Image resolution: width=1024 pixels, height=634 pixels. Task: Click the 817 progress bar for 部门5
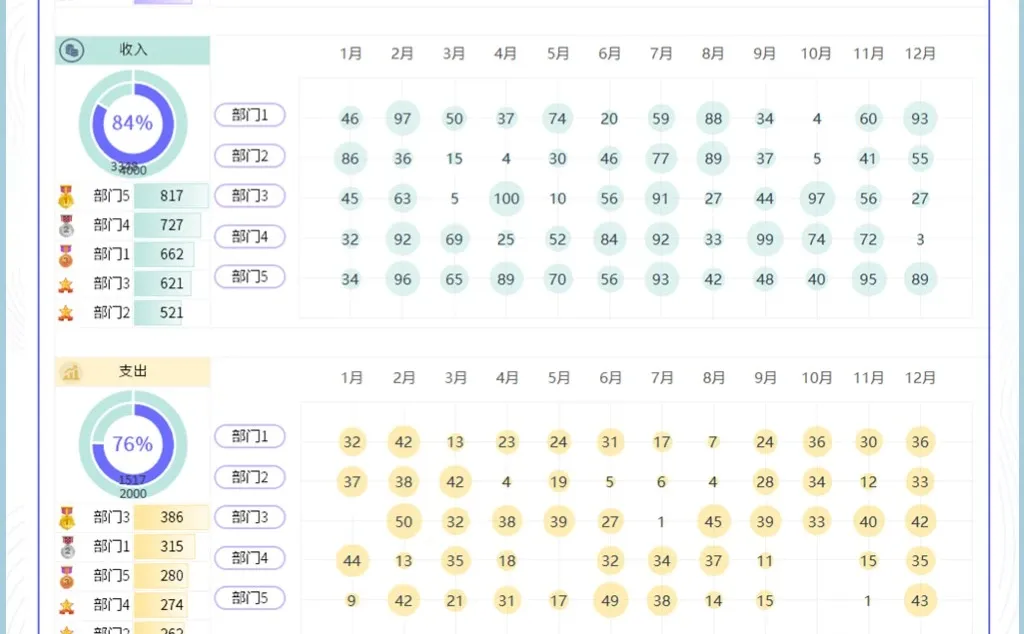[x=171, y=196]
